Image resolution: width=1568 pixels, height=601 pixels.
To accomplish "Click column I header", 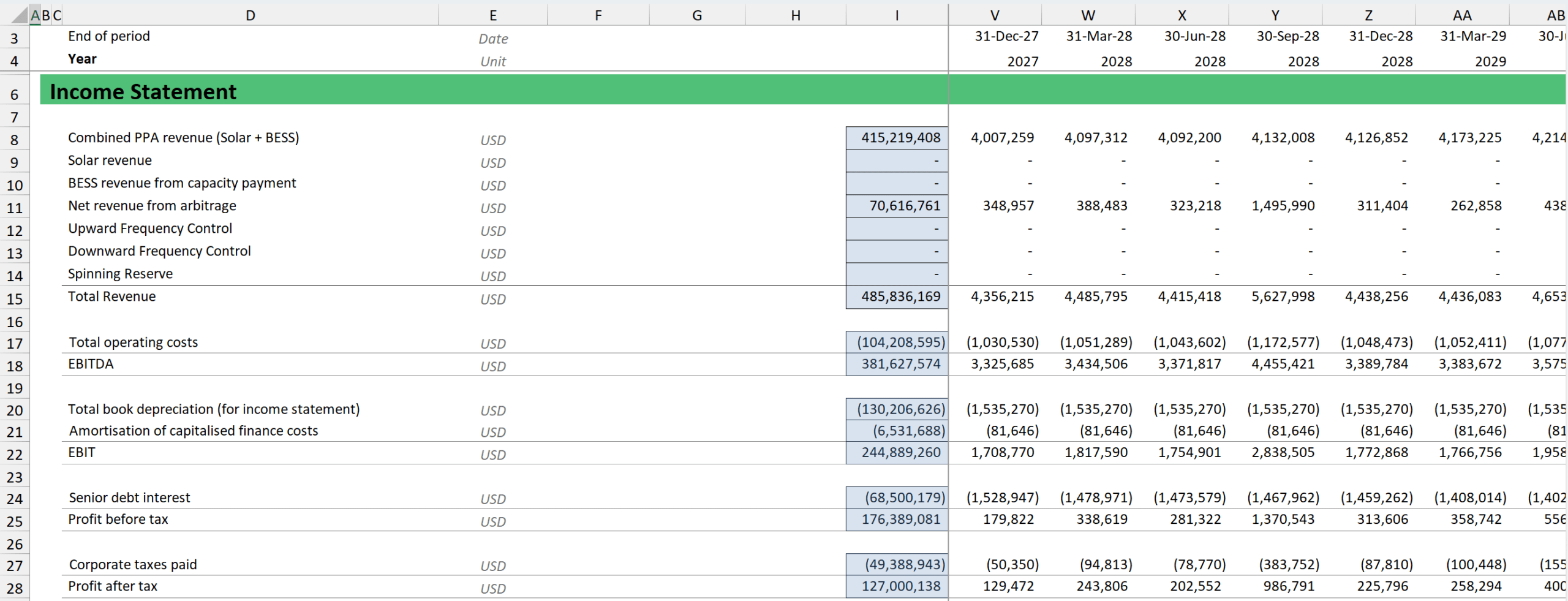I will pos(897,15).
